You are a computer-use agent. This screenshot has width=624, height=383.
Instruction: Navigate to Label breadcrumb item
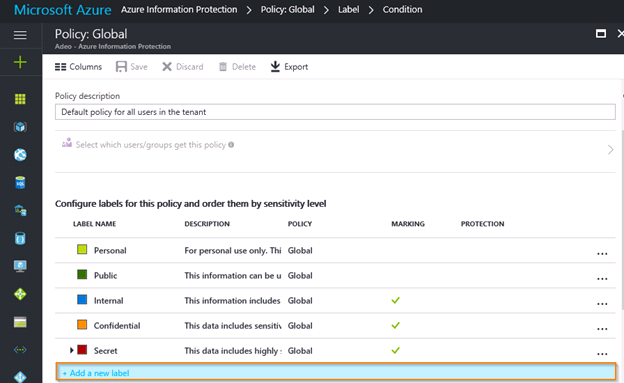pyautogui.click(x=349, y=10)
